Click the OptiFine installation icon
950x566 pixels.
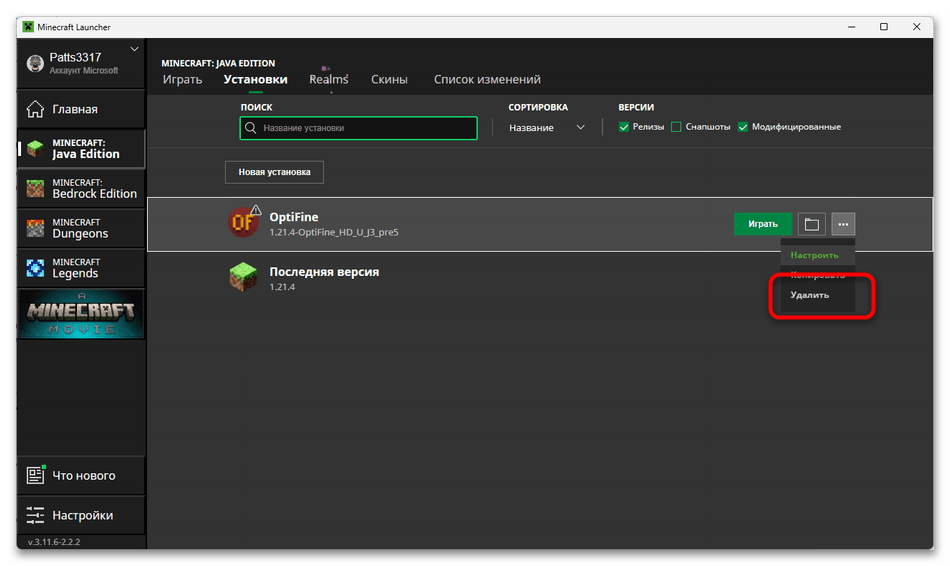[x=244, y=222]
